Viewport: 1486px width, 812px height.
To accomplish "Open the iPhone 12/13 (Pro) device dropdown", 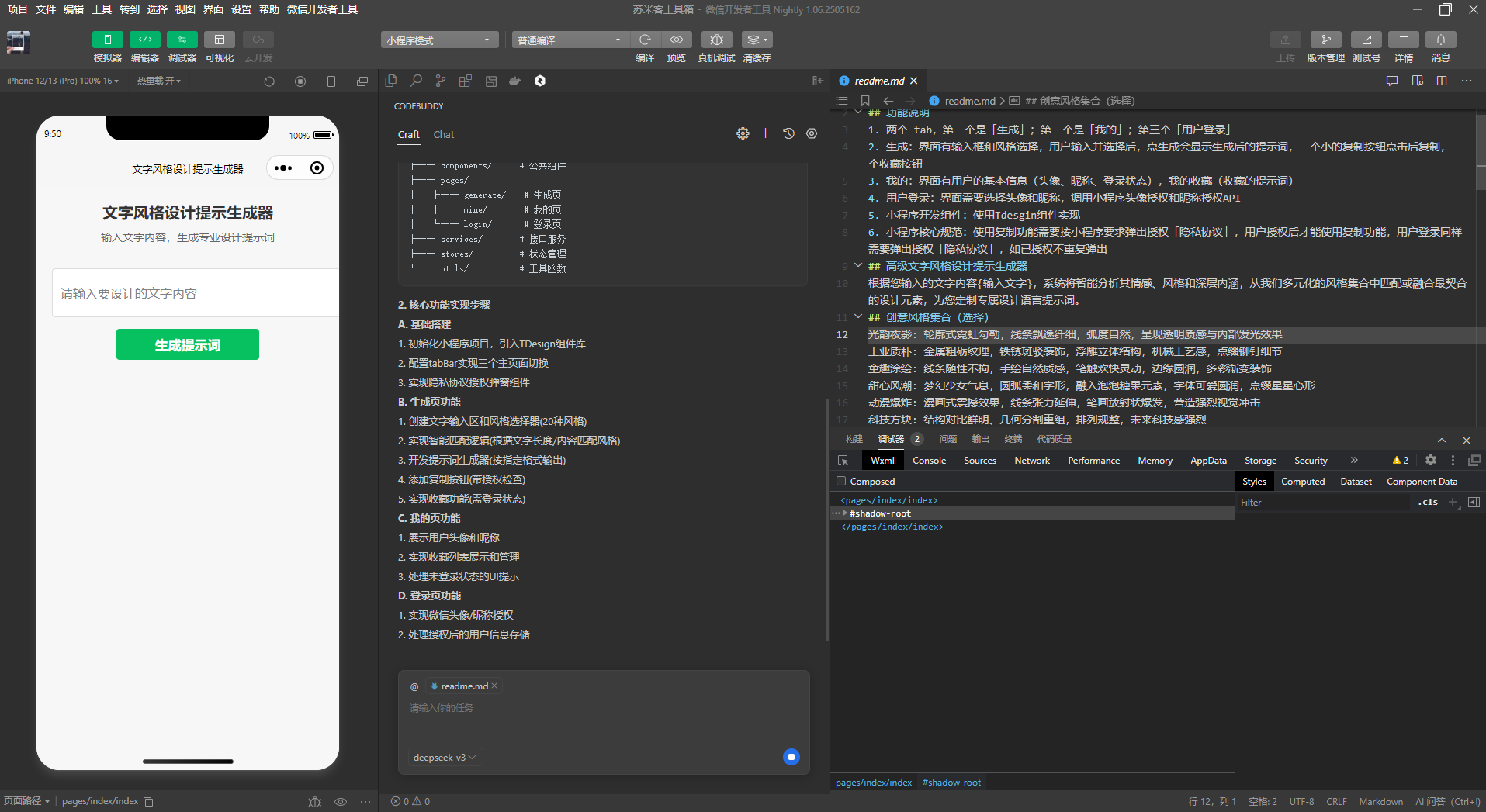I will click(62, 81).
